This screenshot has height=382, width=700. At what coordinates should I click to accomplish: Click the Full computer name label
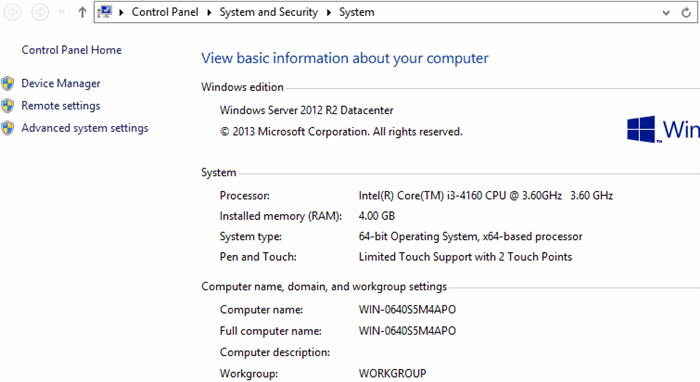point(271,331)
